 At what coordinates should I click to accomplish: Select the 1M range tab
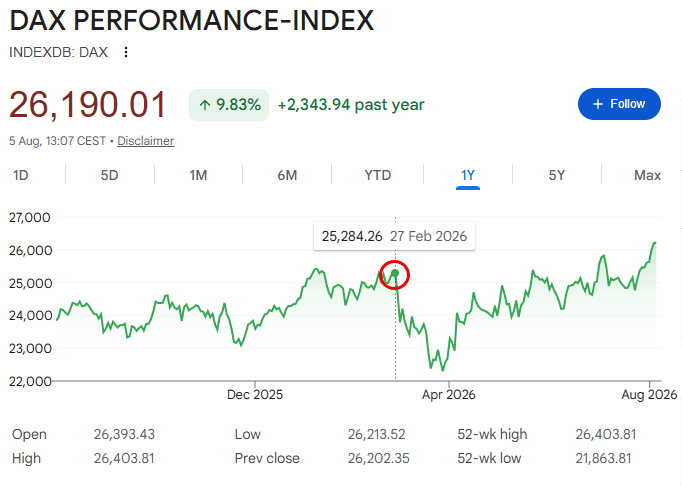(x=198, y=175)
